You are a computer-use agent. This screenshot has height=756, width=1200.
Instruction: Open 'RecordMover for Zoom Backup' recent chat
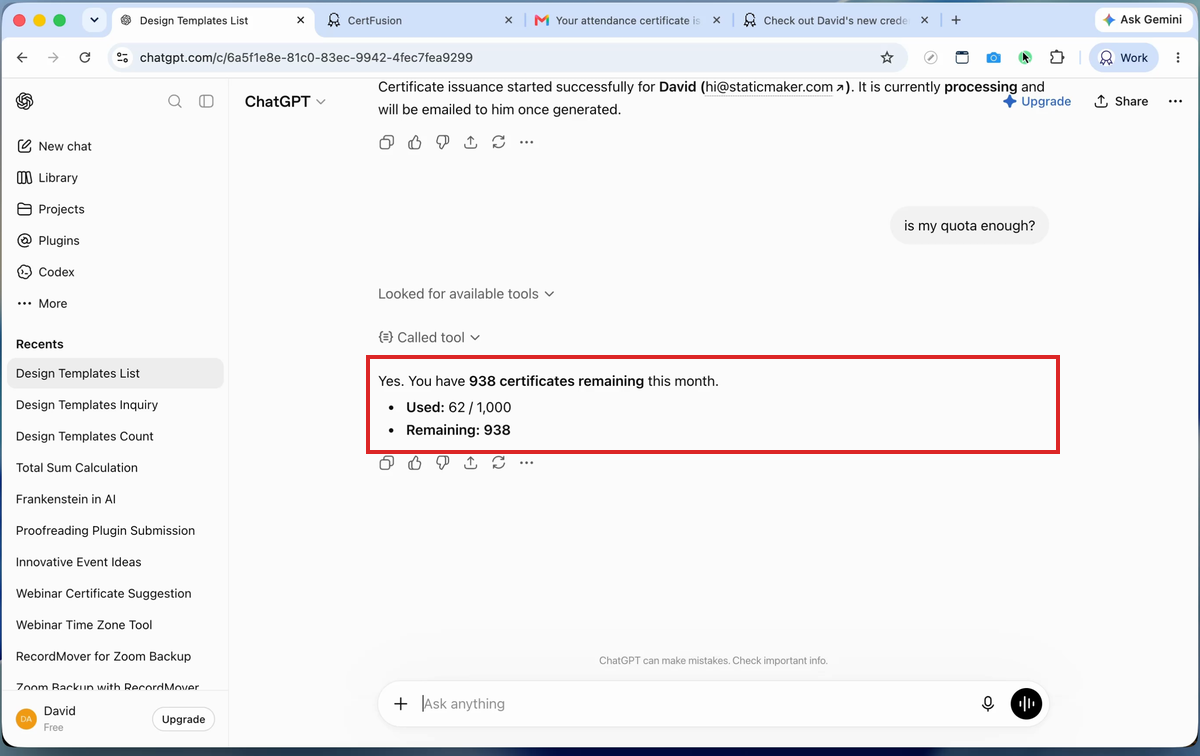[115, 657]
